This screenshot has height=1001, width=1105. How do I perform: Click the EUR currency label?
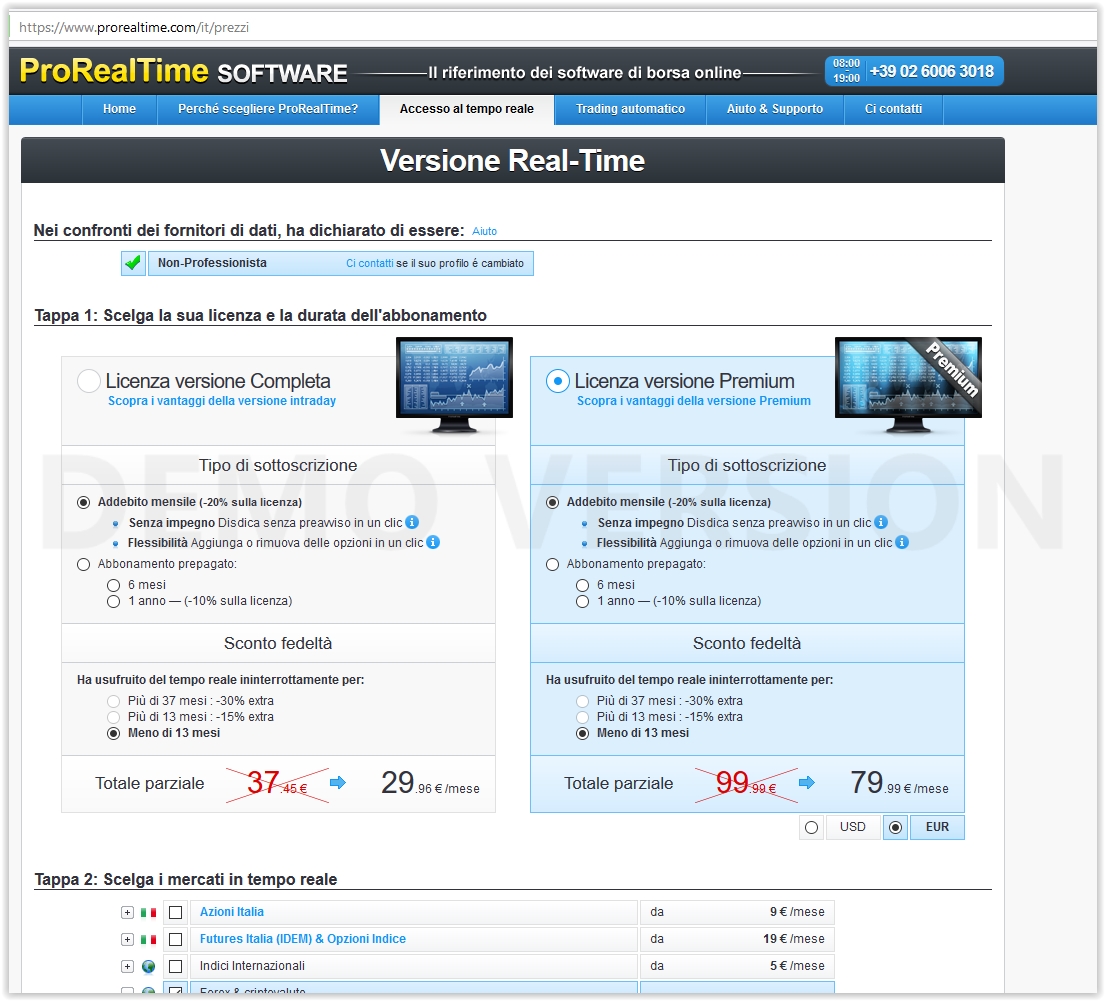point(937,827)
